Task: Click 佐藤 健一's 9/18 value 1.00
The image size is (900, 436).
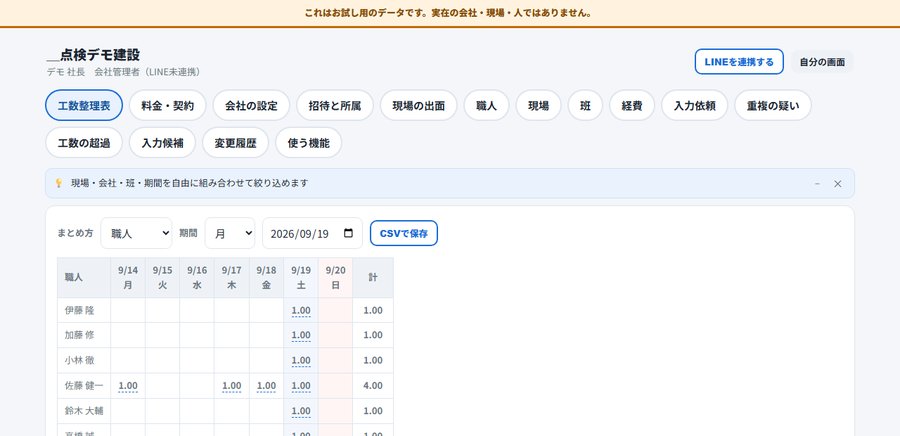Action: point(266,386)
